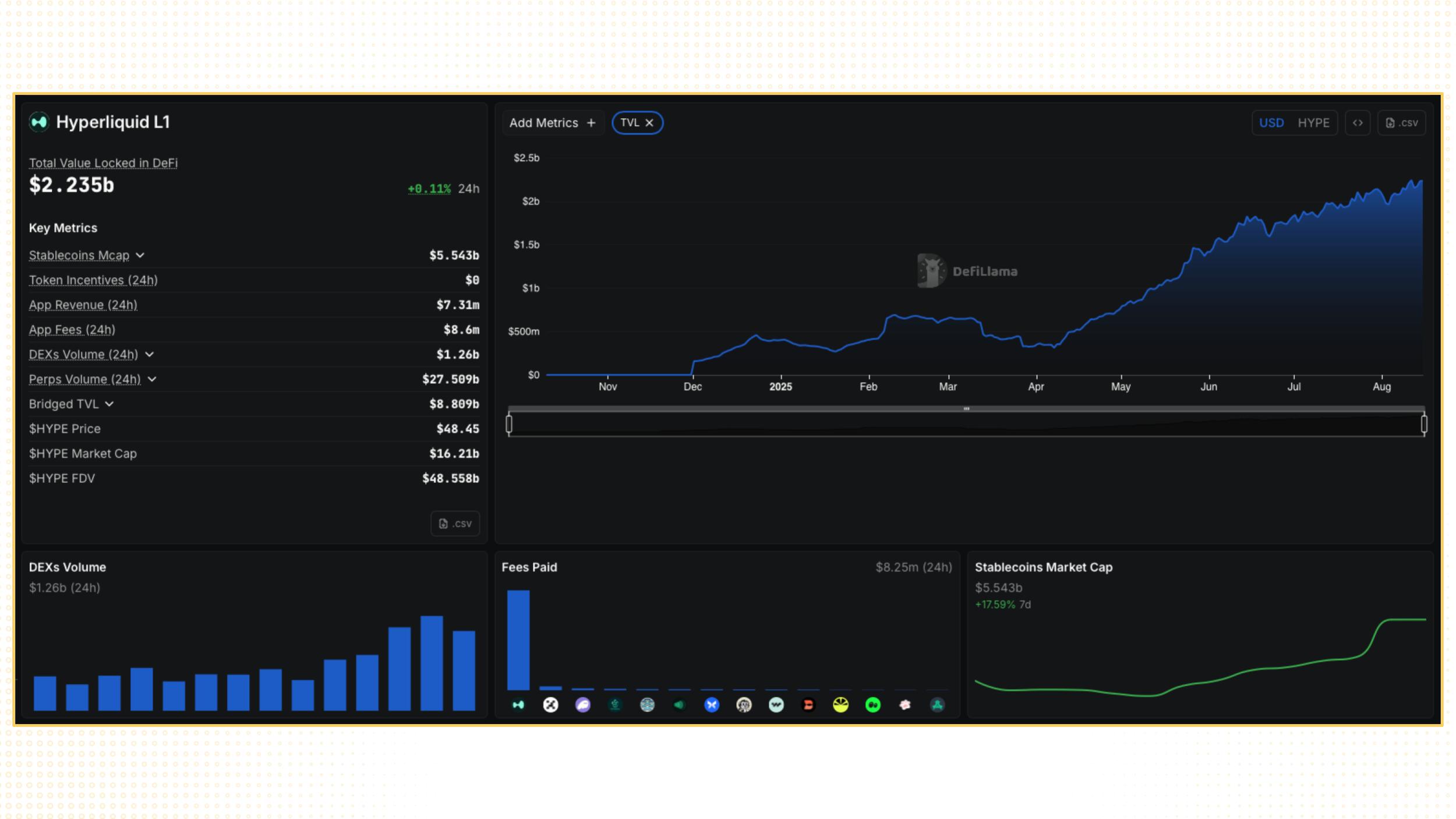Screen dimensions: 1456x819
Task: Click the wave-pattern circular protocol icon
Action: point(647,705)
